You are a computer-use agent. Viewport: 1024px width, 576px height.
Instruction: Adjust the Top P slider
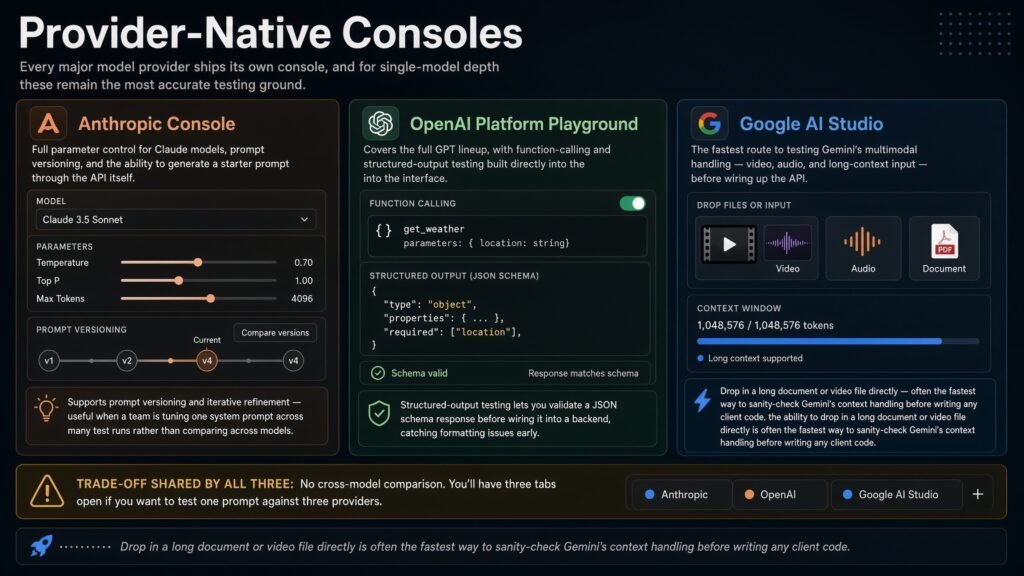click(x=198, y=280)
